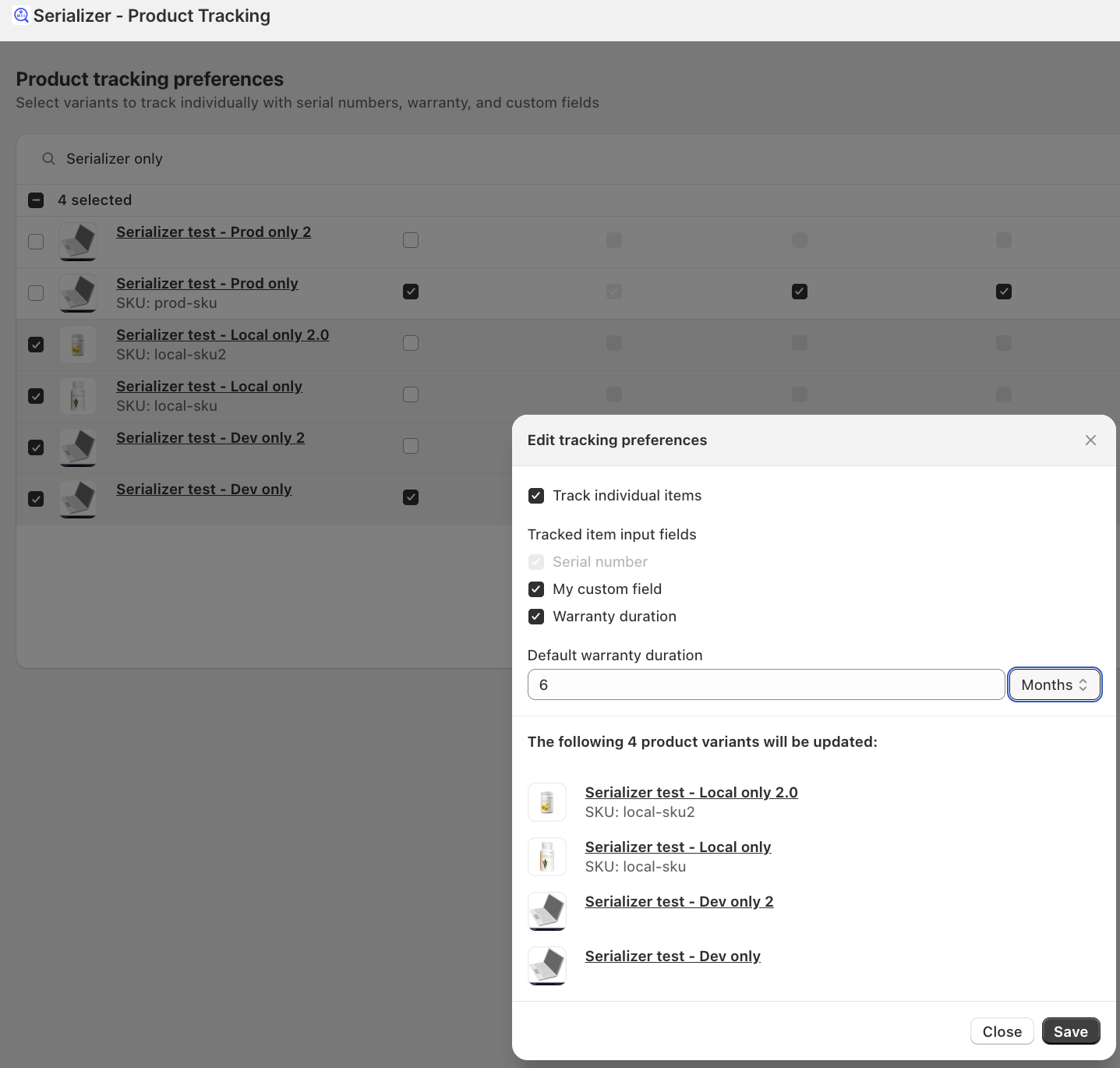
Task: Click the Local only product image in dialog
Action: point(547,857)
